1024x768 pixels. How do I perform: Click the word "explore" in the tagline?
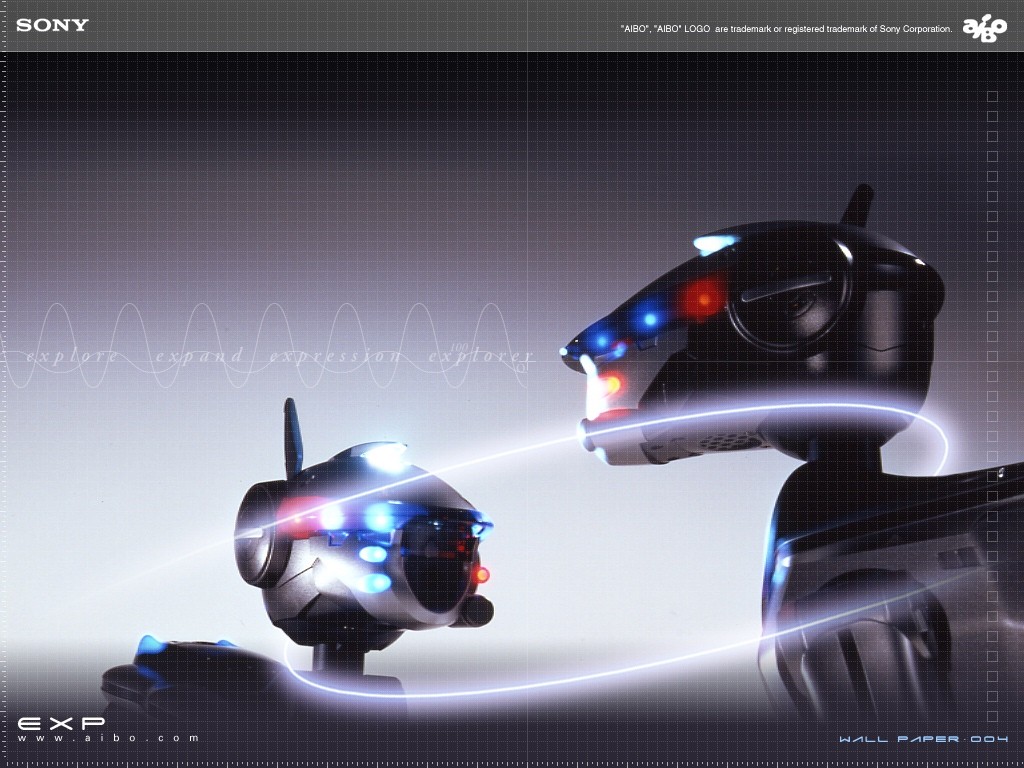72,356
